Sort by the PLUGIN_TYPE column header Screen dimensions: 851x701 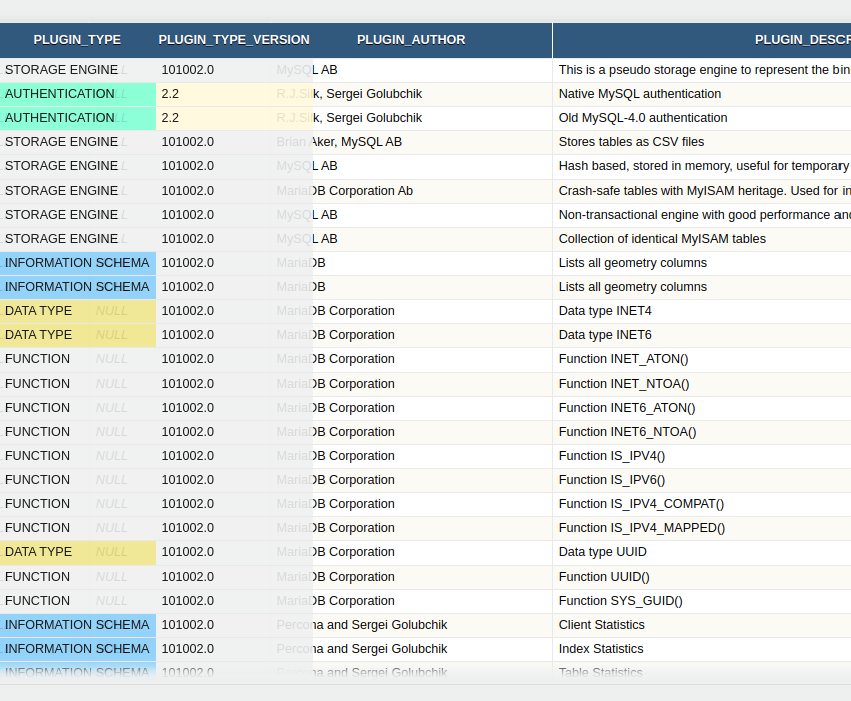pyautogui.click(x=77, y=40)
